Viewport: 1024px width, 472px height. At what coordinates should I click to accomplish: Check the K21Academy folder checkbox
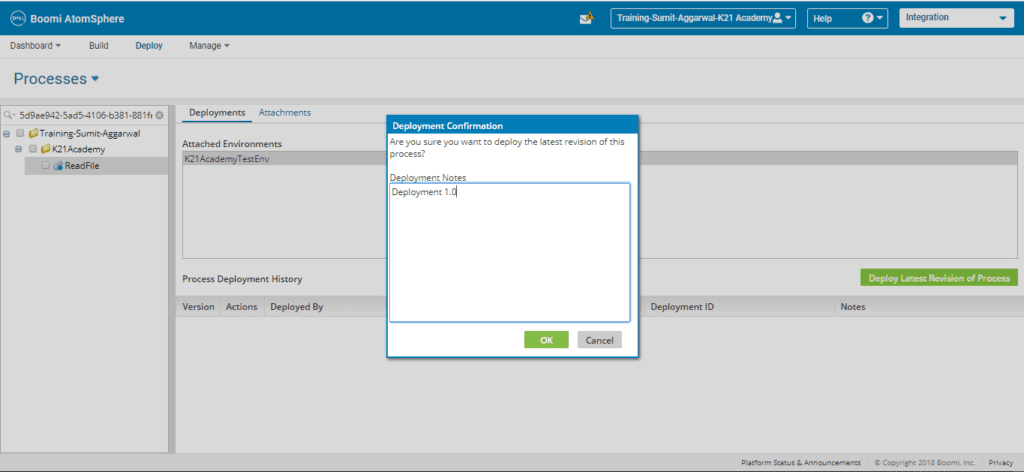pyautogui.click(x=33, y=149)
